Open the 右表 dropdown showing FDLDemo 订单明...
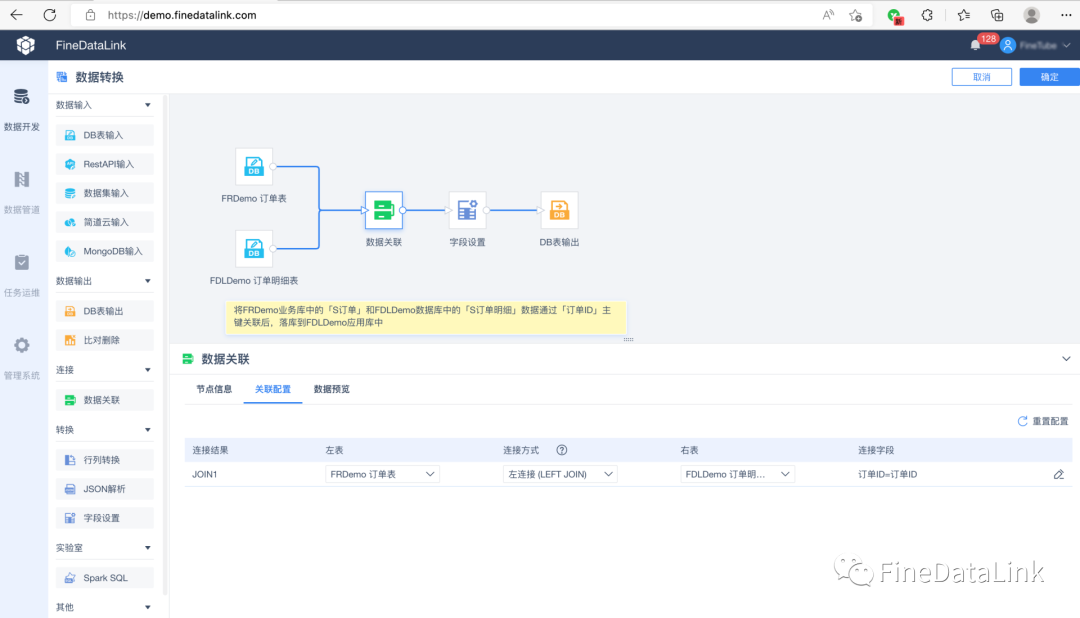Viewport: 1080px width, 618px height. click(738, 474)
